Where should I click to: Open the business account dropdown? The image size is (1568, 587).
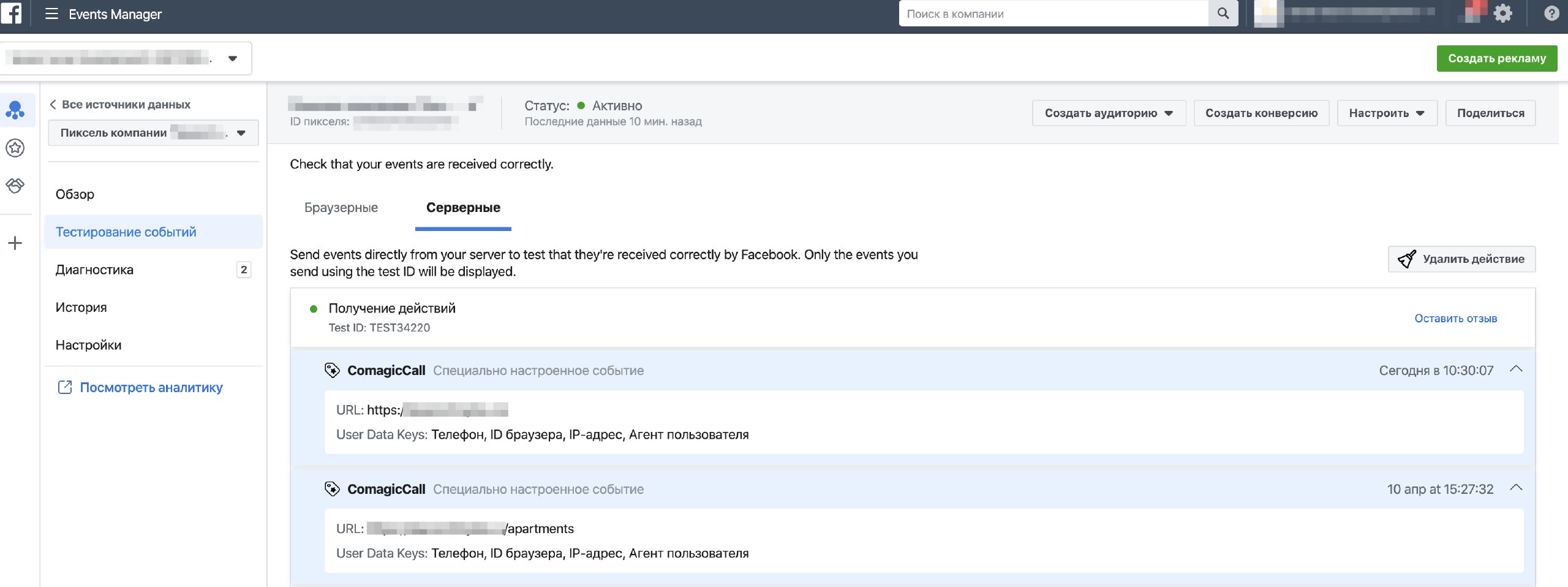tap(126, 58)
